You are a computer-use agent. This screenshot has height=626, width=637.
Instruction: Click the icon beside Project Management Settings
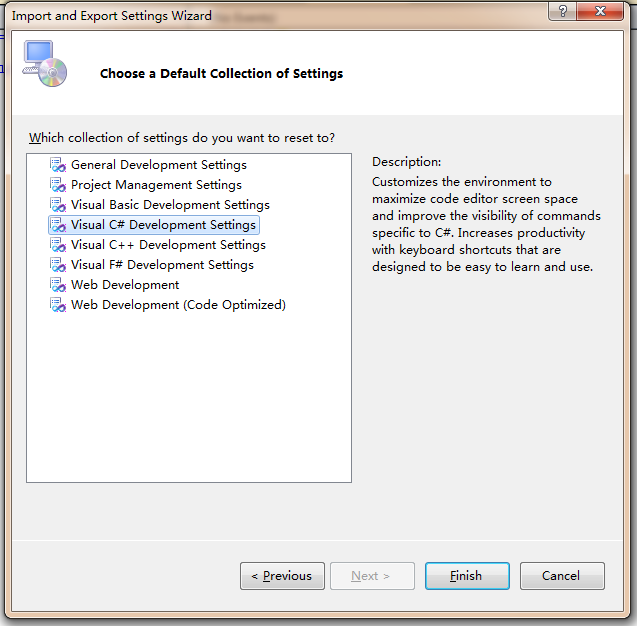[58, 185]
